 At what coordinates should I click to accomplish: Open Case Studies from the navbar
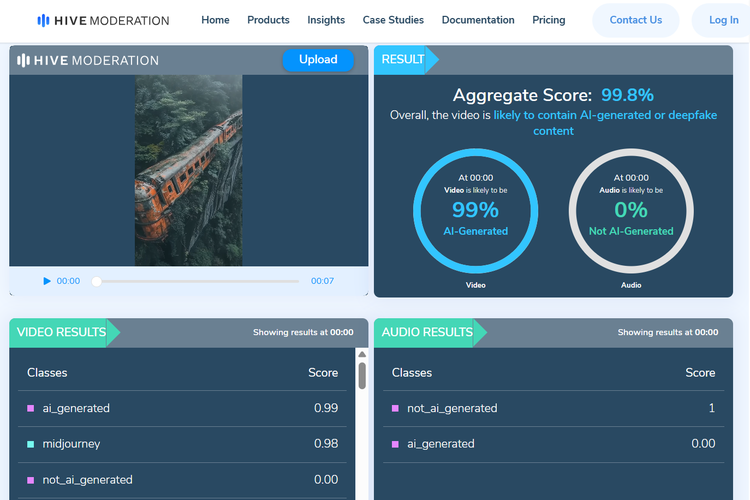pyautogui.click(x=393, y=20)
